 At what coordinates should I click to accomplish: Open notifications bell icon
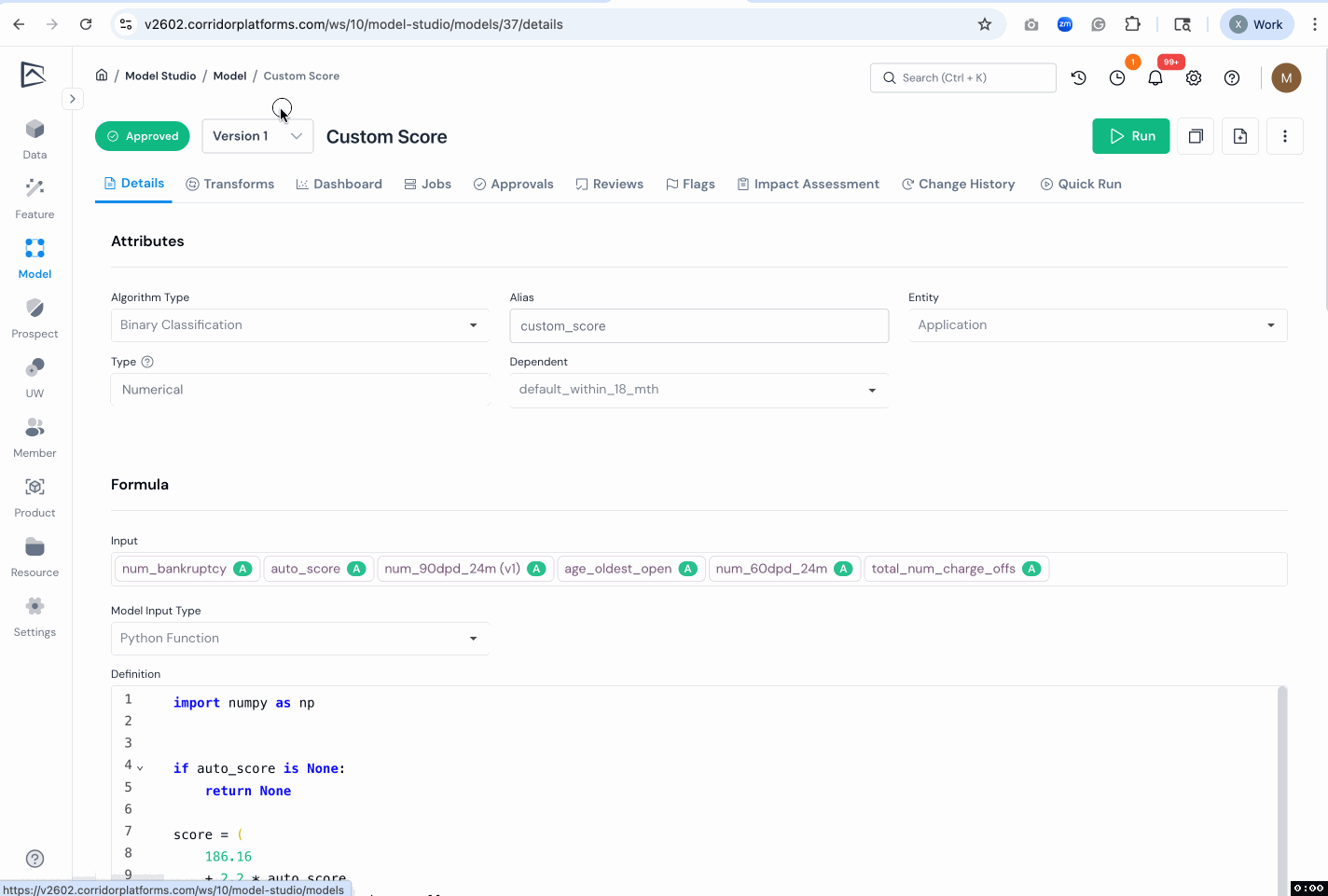pyautogui.click(x=1155, y=78)
